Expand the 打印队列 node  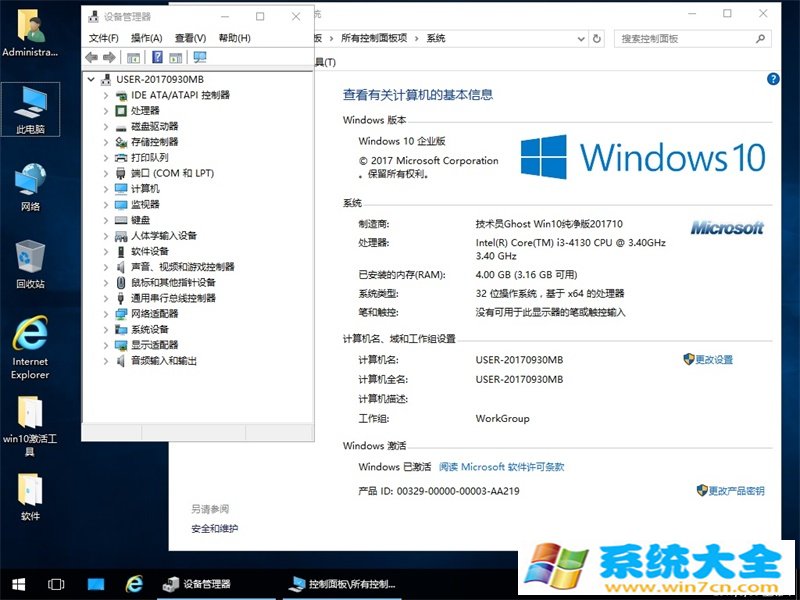(106, 158)
